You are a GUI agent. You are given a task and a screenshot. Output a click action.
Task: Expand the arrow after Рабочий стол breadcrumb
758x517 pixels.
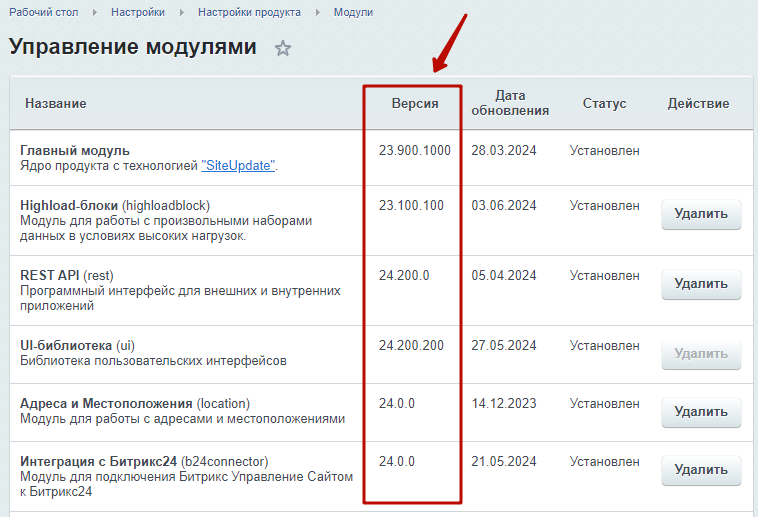coord(94,12)
